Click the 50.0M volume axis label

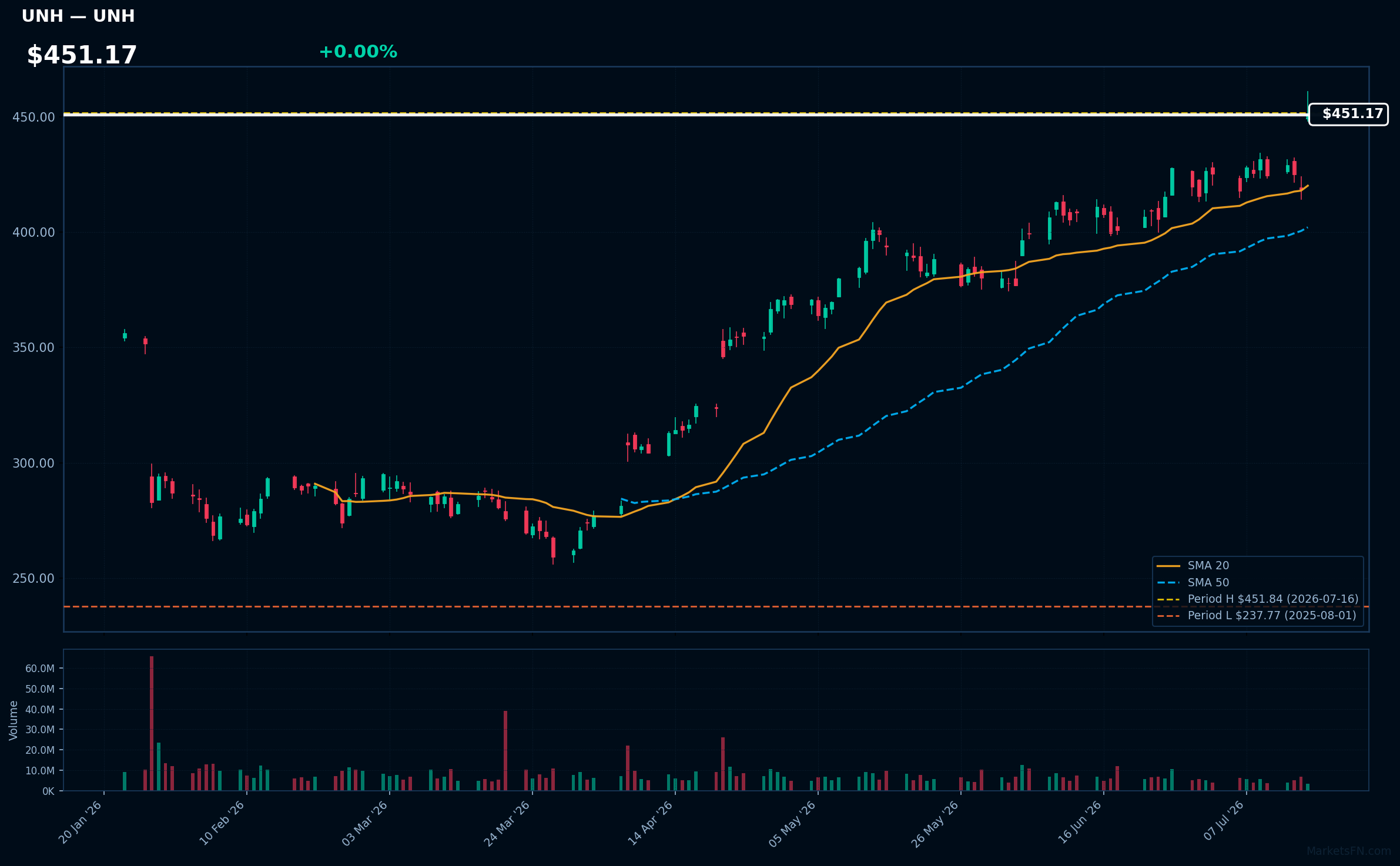pos(40,689)
